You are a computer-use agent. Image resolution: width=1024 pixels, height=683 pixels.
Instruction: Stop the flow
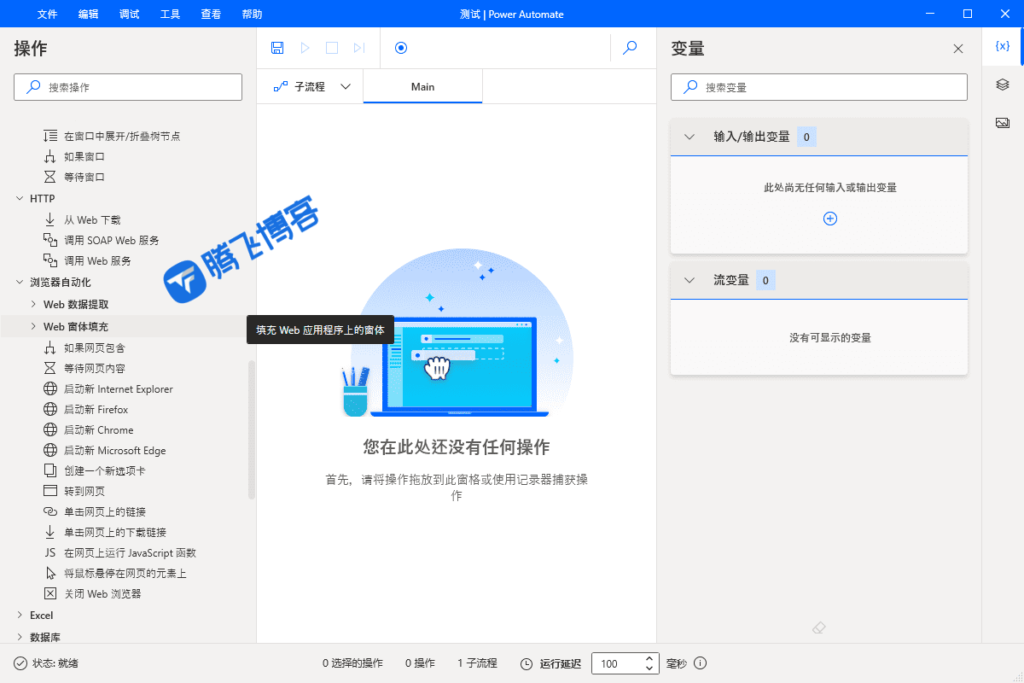pos(331,47)
